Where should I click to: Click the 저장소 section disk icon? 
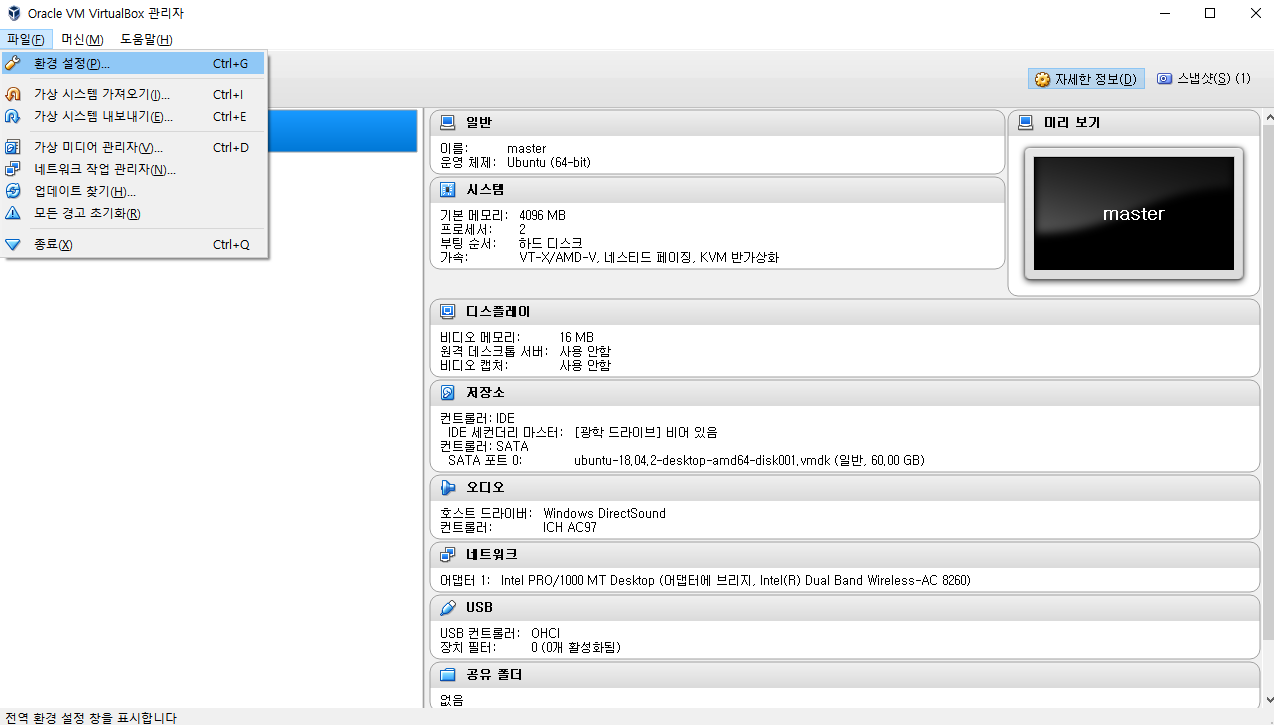[x=448, y=393]
